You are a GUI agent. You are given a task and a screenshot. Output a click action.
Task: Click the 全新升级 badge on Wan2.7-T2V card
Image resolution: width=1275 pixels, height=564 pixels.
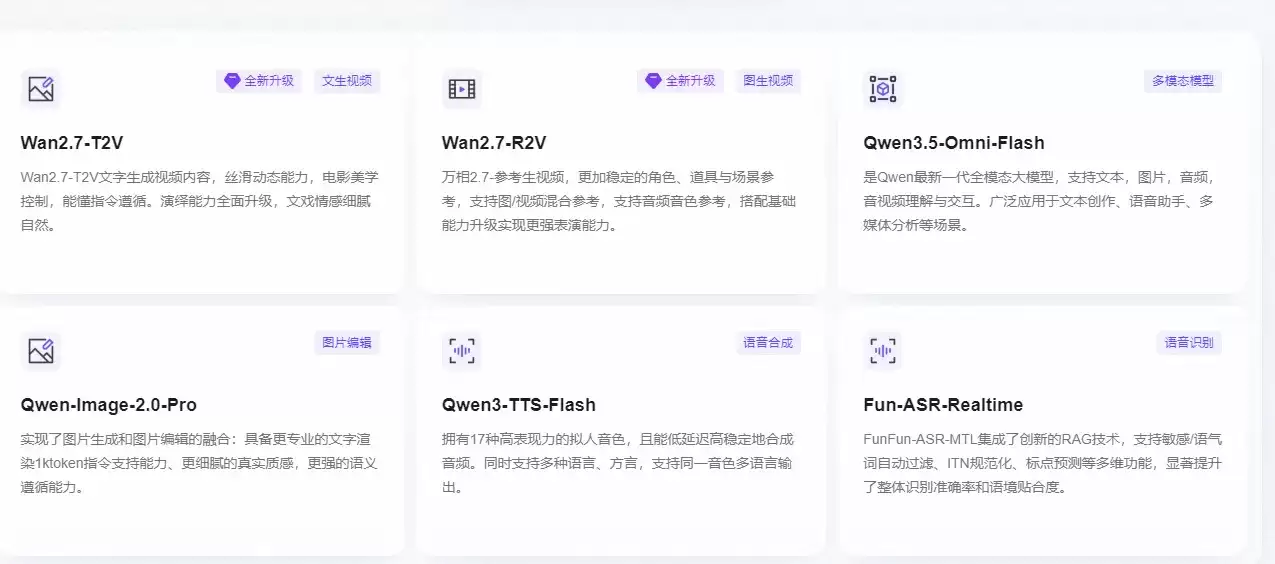pos(259,81)
